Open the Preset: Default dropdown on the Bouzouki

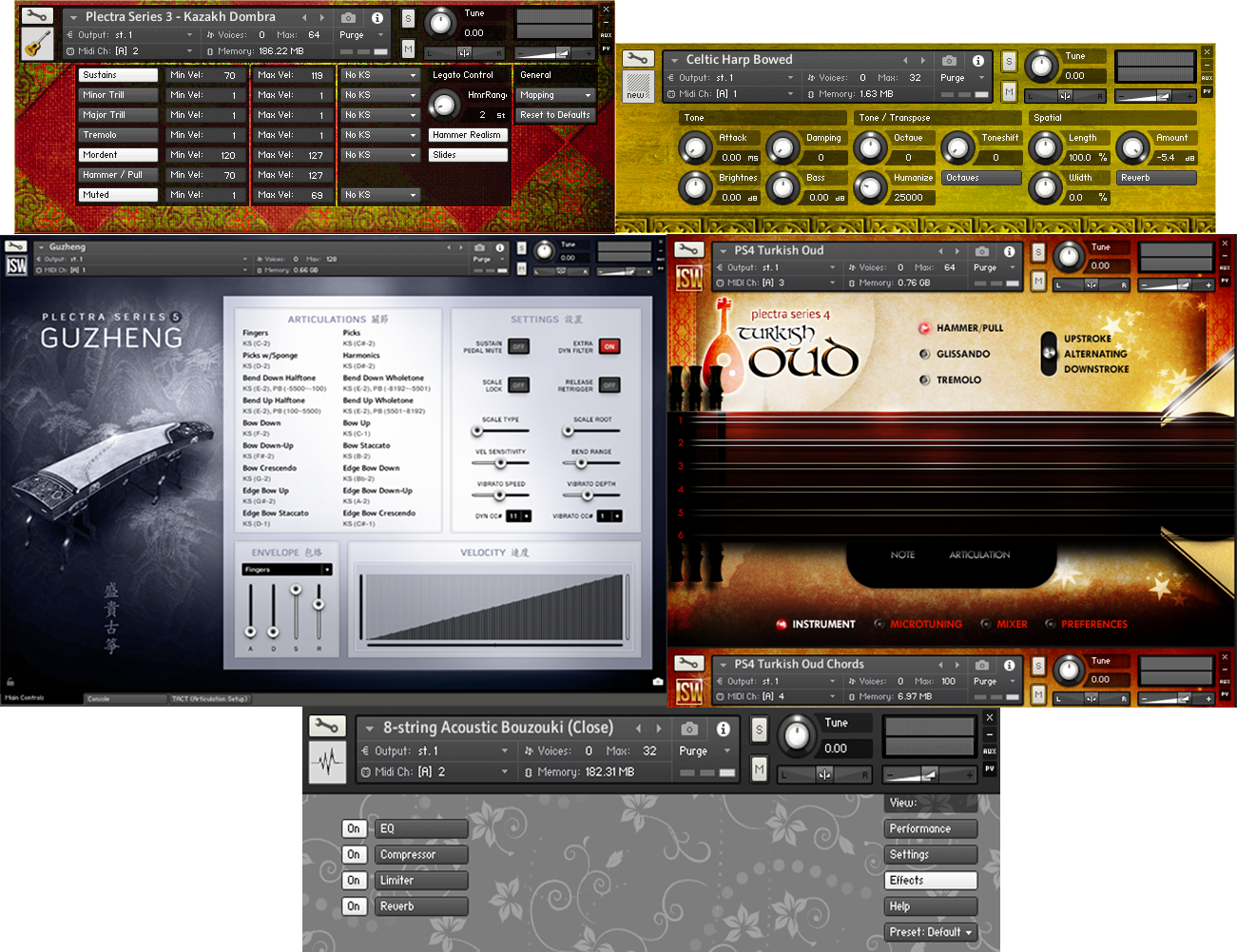(930, 932)
